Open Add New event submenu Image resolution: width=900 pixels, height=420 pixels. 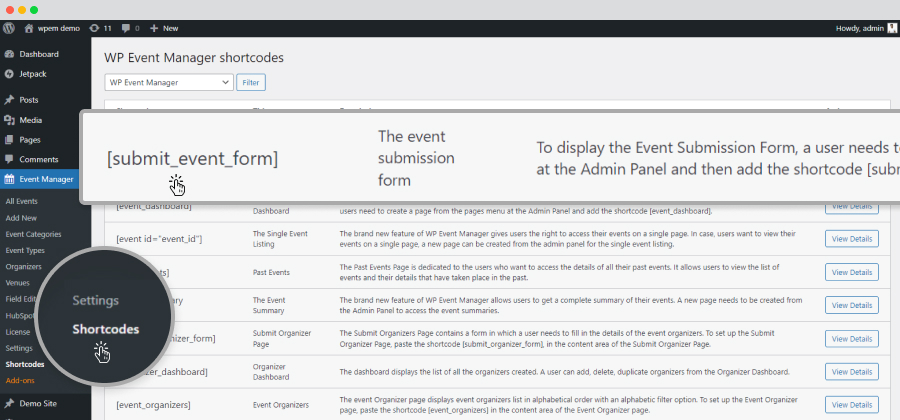click(21, 218)
